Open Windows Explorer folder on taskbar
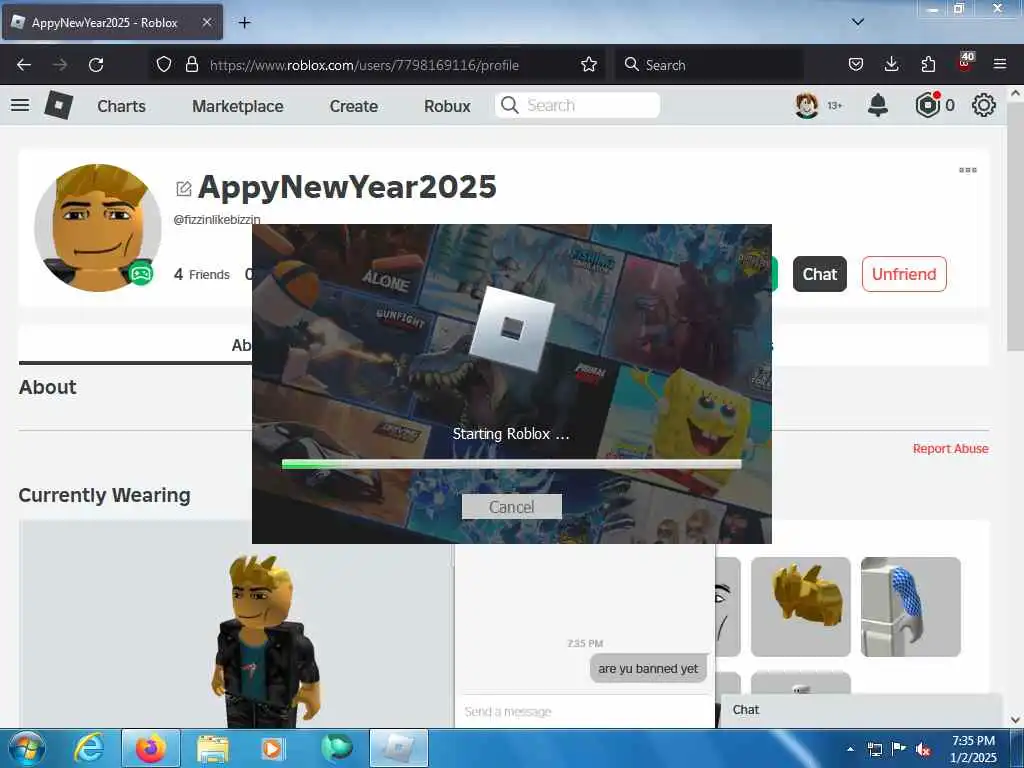 (x=212, y=748)
